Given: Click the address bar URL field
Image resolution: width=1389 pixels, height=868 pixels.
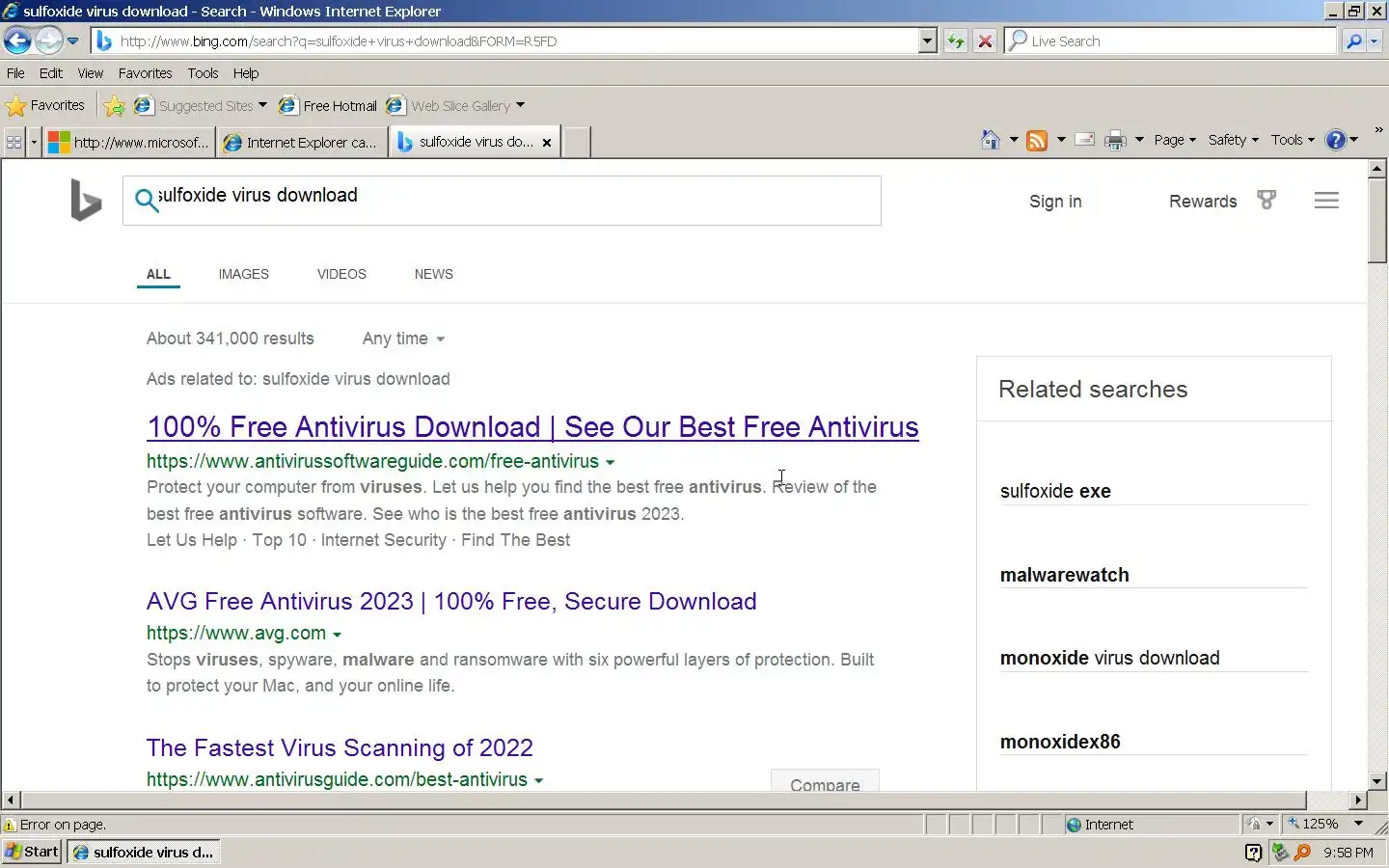Looking at the screenshot, I should pos(506,41).
